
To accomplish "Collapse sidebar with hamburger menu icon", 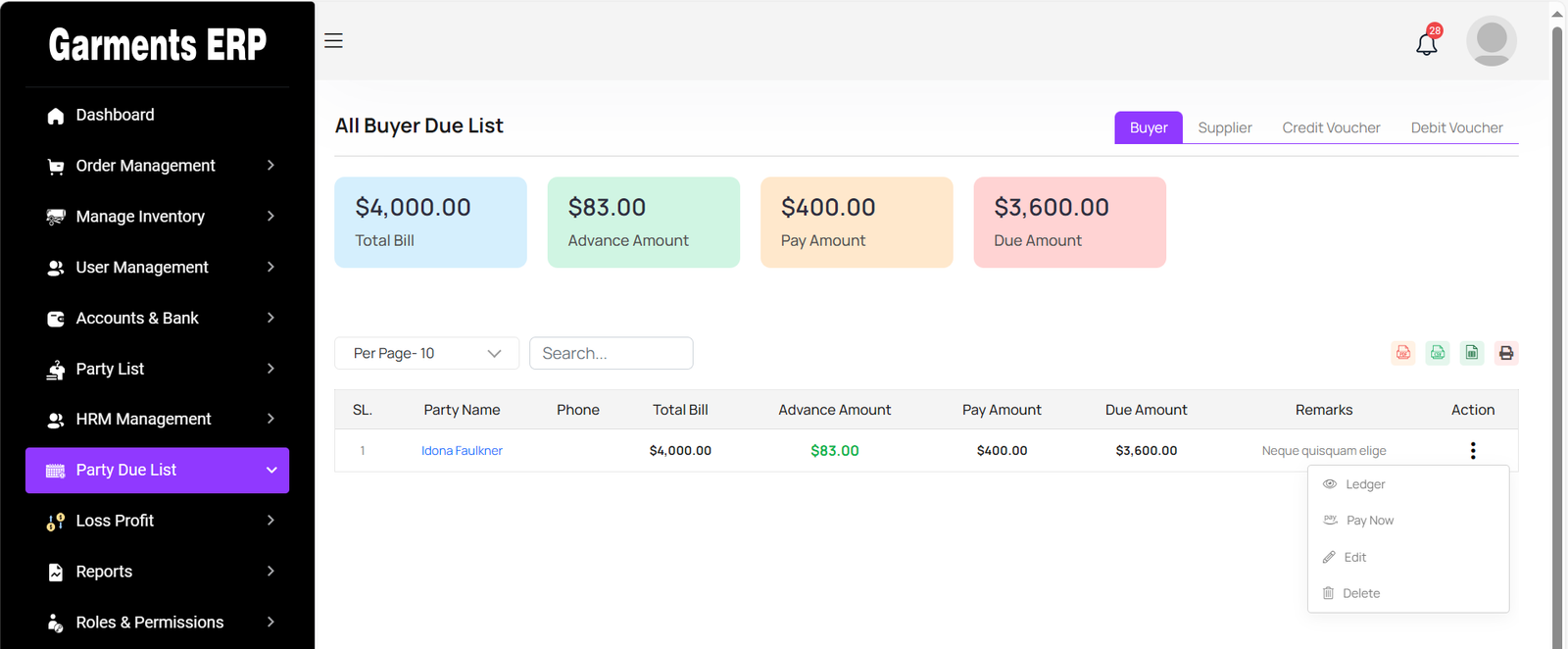I will pyautogui.click(x=333, y=41).
